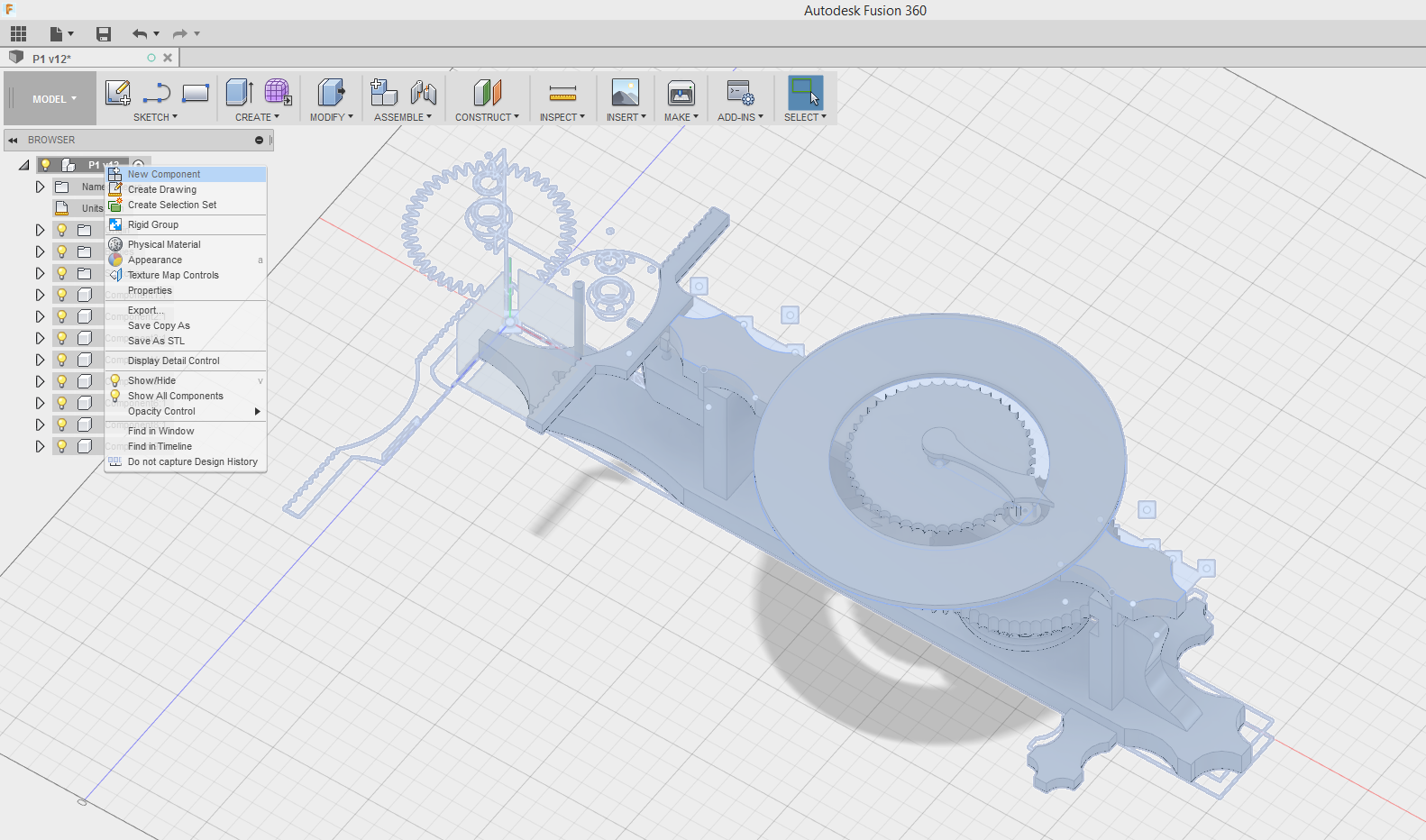Click the Insert image icon
1426x840 pixels.
click(626, 93)
